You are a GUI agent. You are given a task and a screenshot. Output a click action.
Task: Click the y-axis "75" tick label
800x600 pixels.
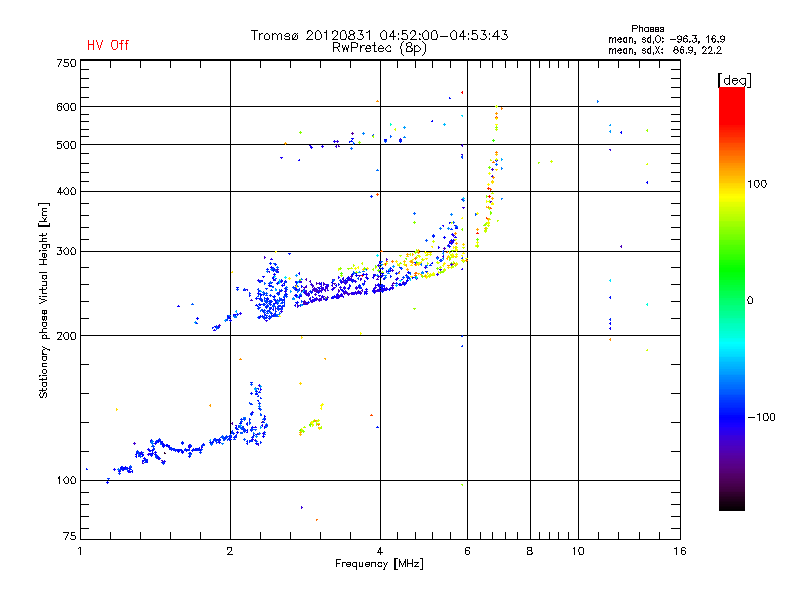pos(70,536)
